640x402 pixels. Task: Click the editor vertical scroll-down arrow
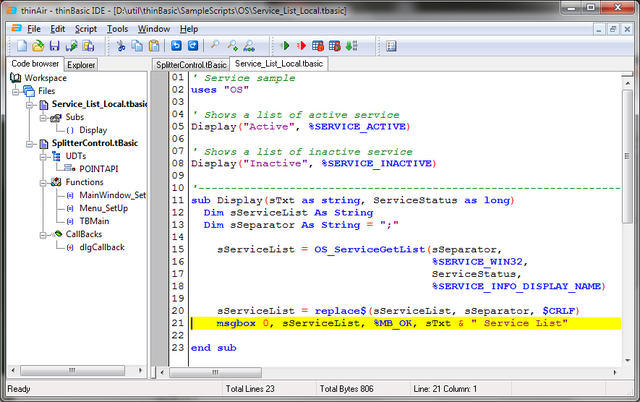click(627, 360)
